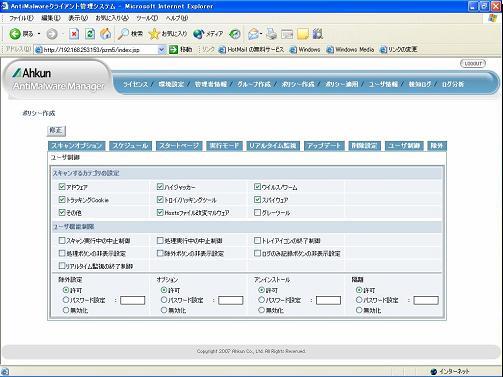
Task: Open the ヘルプ (Help) menu
Action: pyautogui.click(x=177, y=18)
